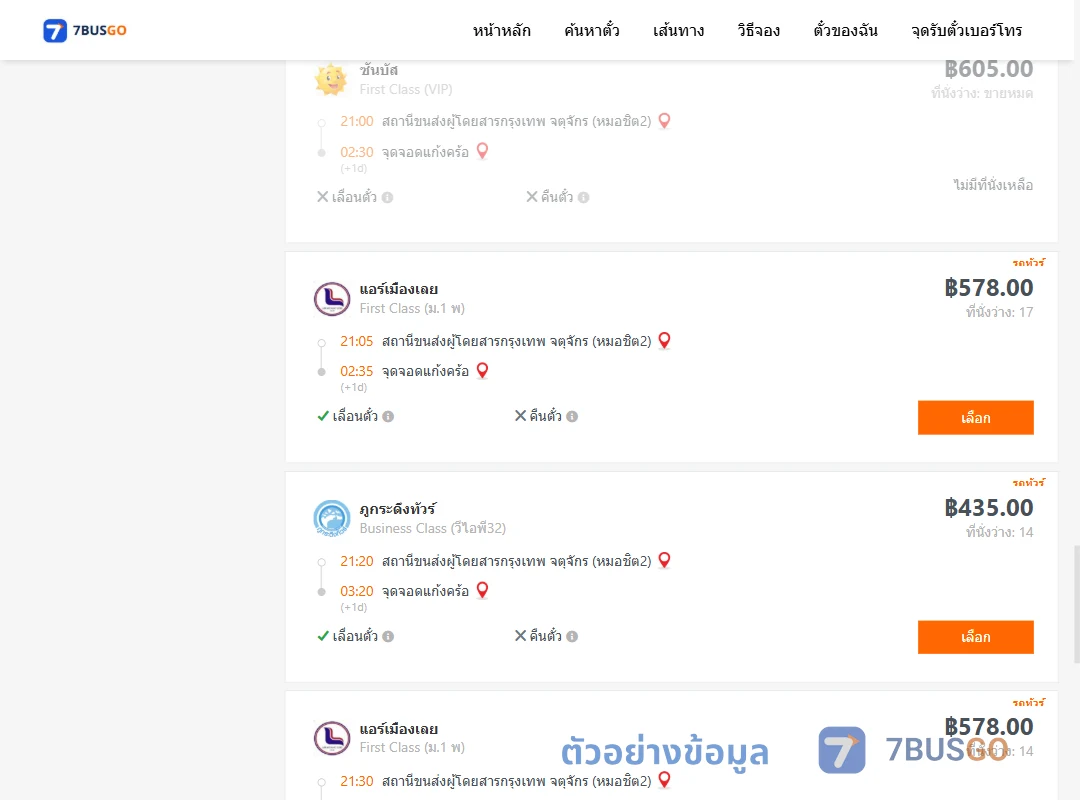The image size is (1080, 800).
Task: Open map pin for 21:05 departure station
Action: (x=665, y=340)
